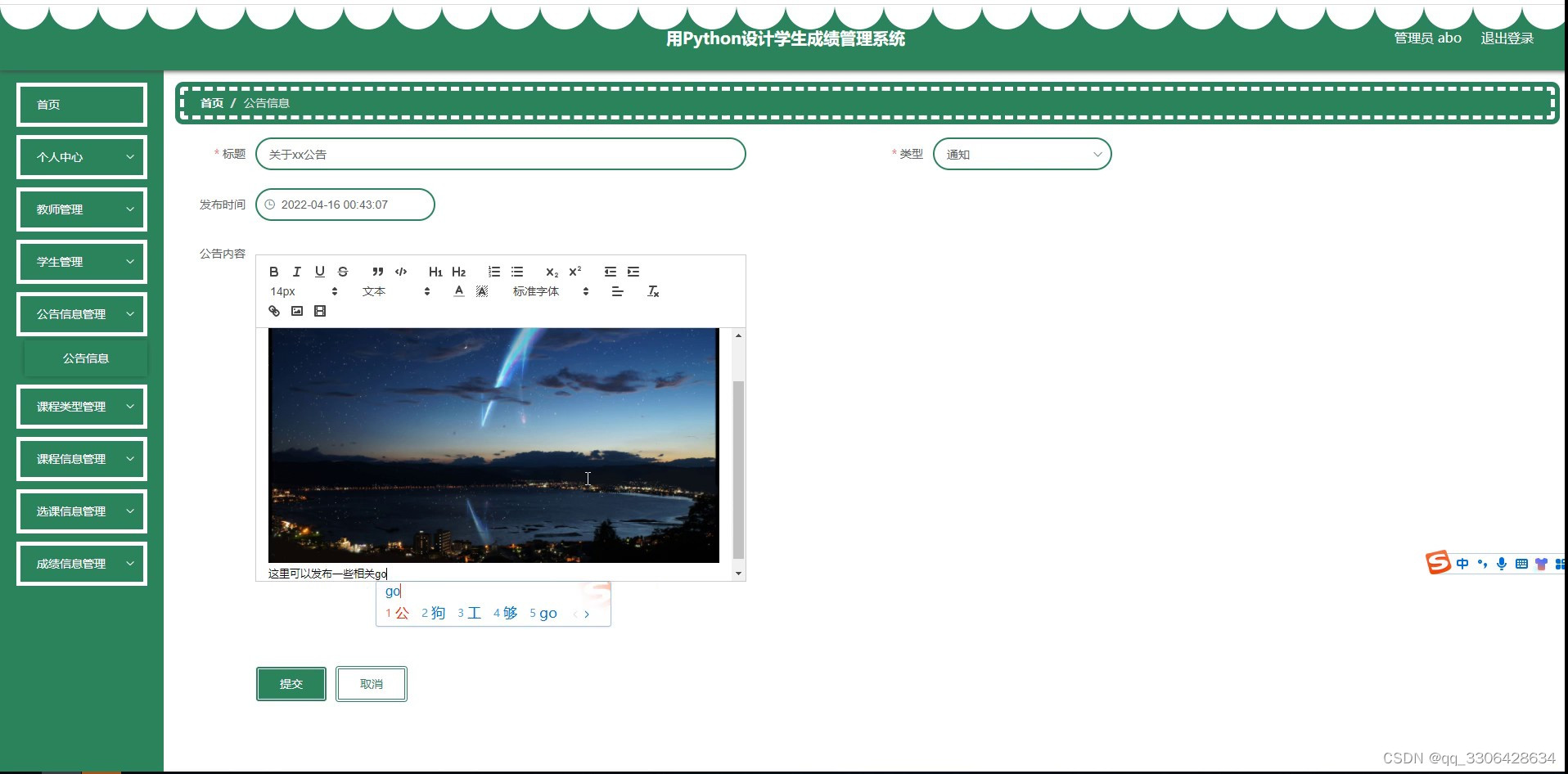Expand the 课程信息管理 sidebar menu

tap(82, 459)
